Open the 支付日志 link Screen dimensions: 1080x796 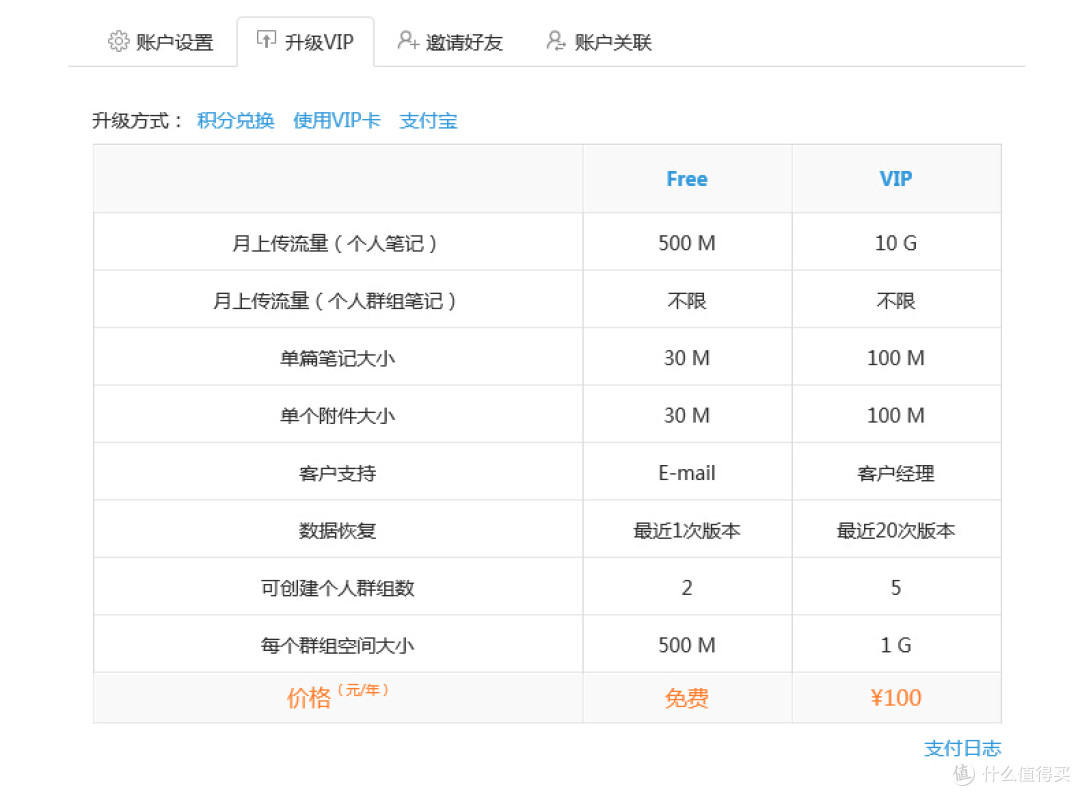tap(962, 748)
